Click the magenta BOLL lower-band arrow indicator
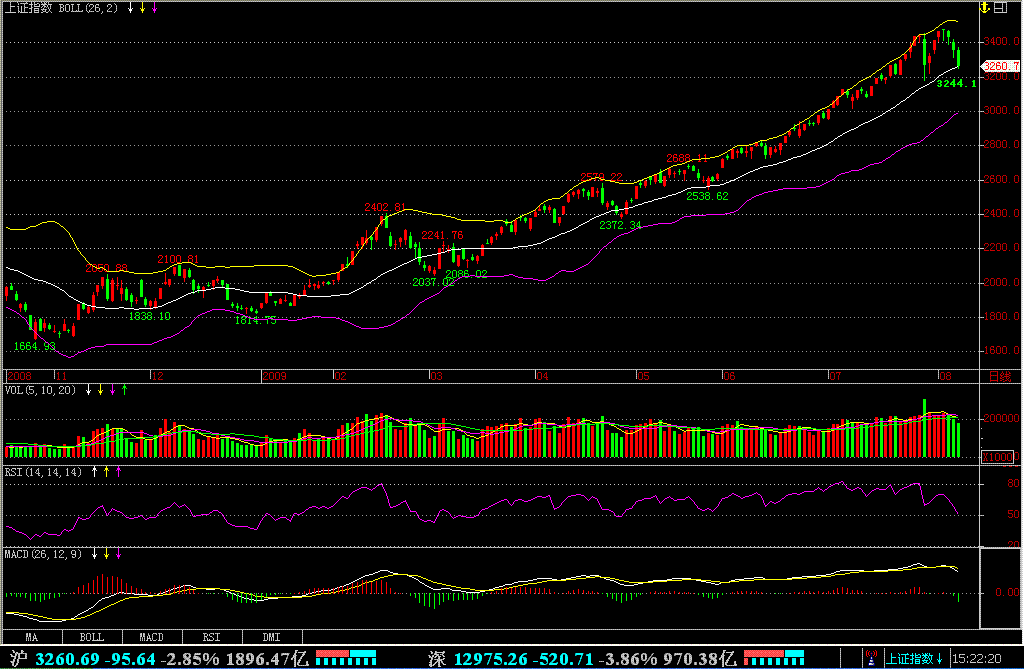This screenshot has height=669, width=1024. click(x=154, y=8)
